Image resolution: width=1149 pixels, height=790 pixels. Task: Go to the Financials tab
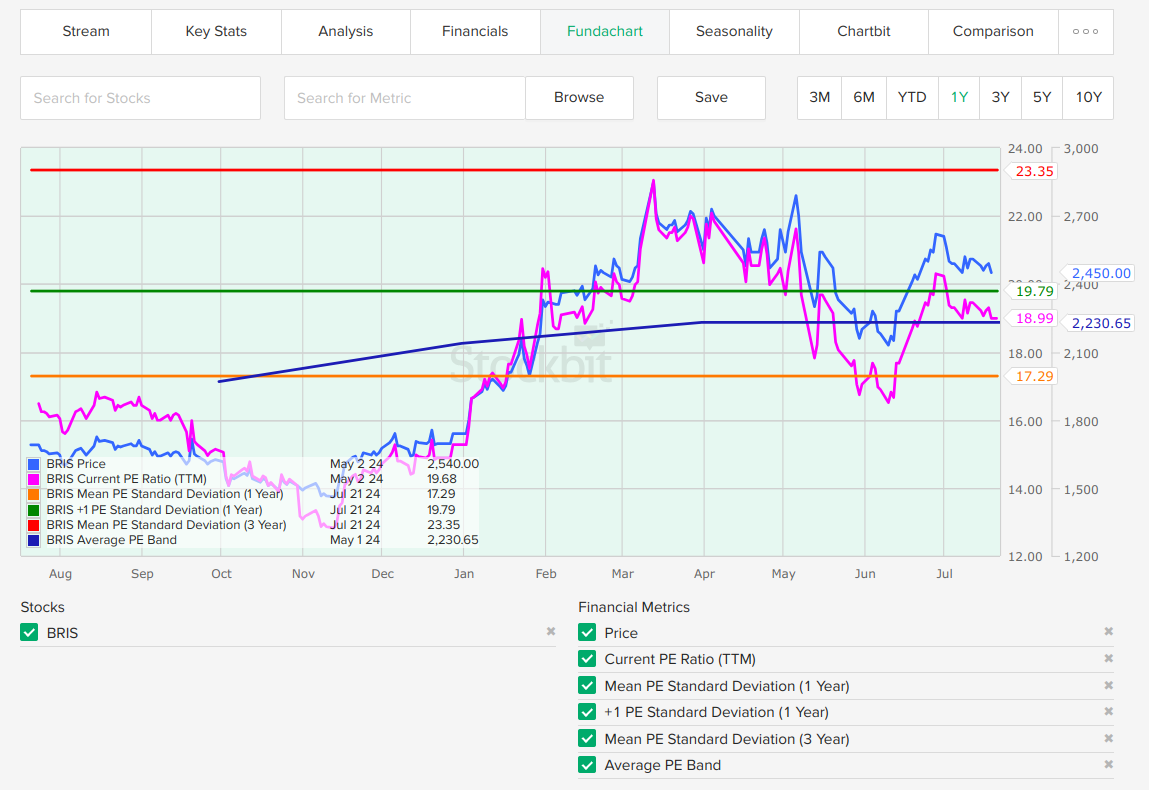click(475, 32)
